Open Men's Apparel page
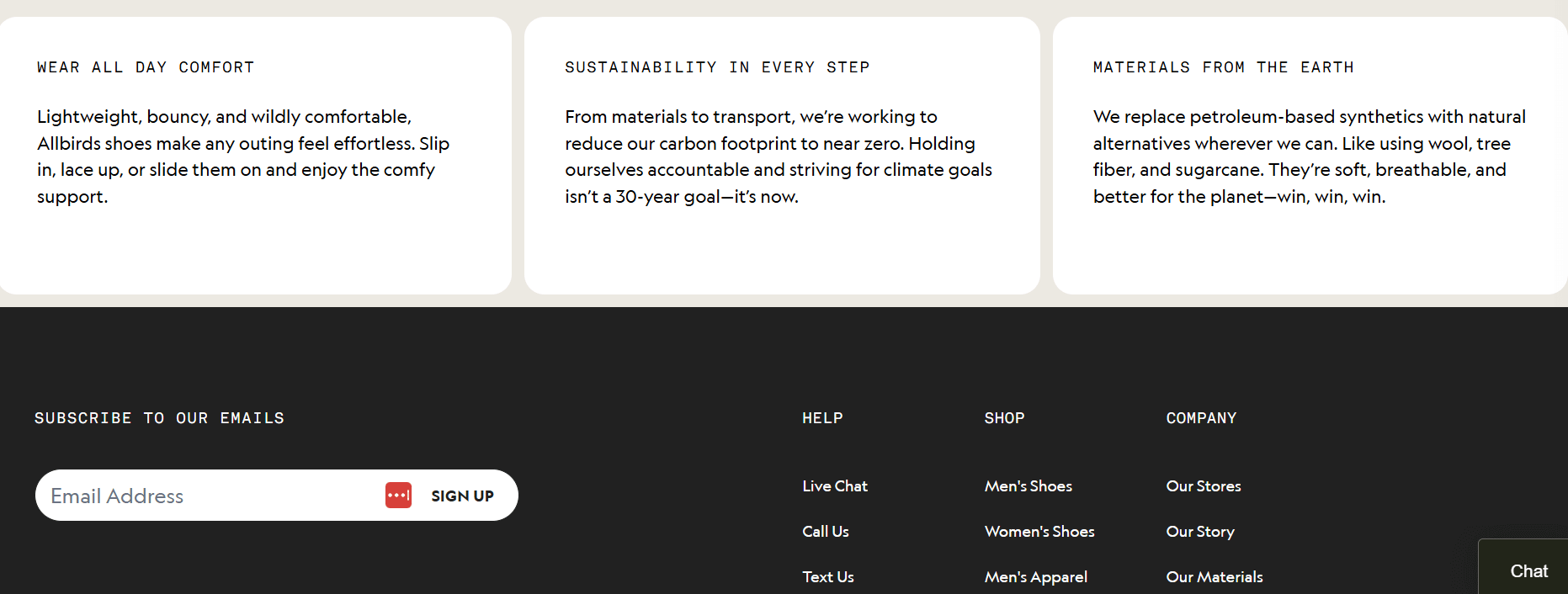 (x=1035, y=577)
